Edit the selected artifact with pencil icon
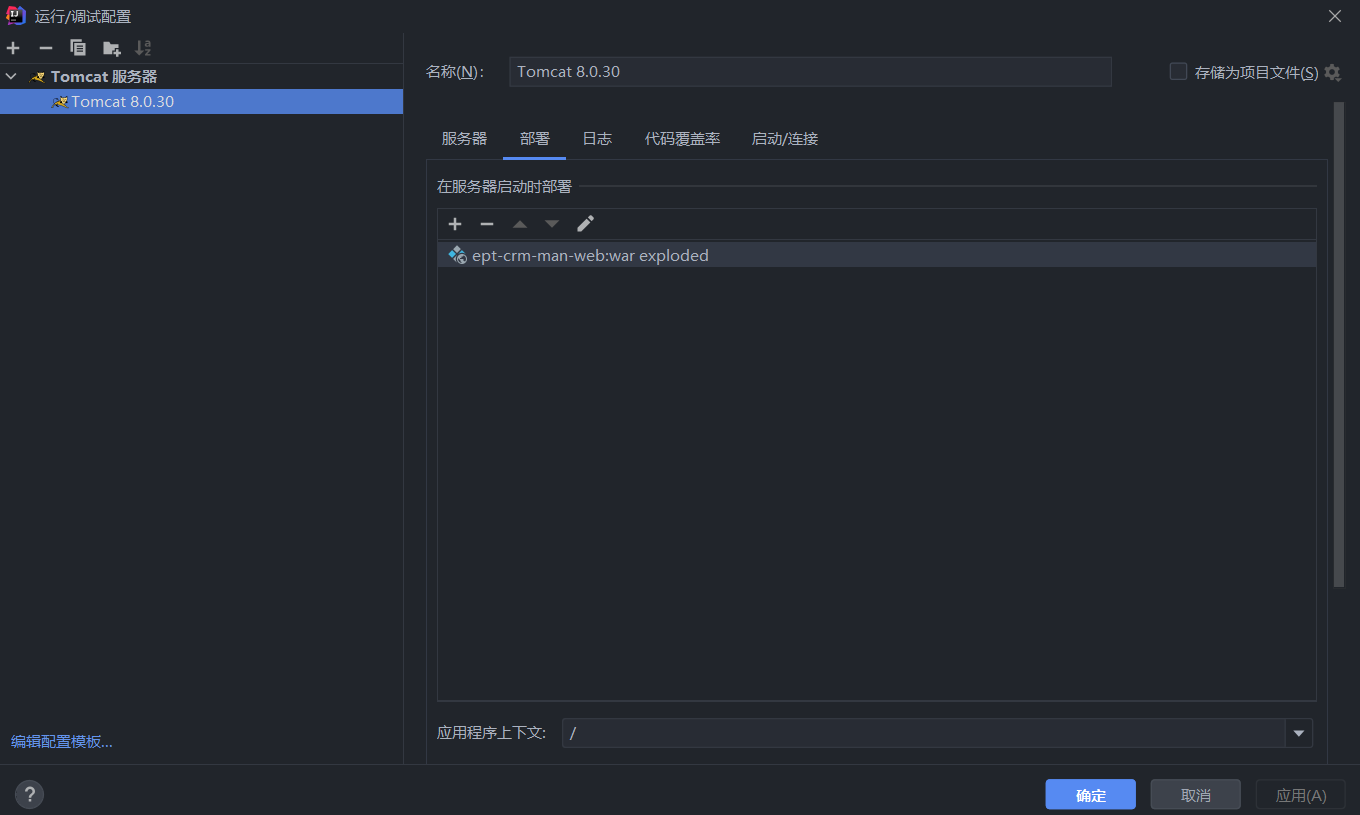Viewport: 1360px width, 815px height. (585, 223)
